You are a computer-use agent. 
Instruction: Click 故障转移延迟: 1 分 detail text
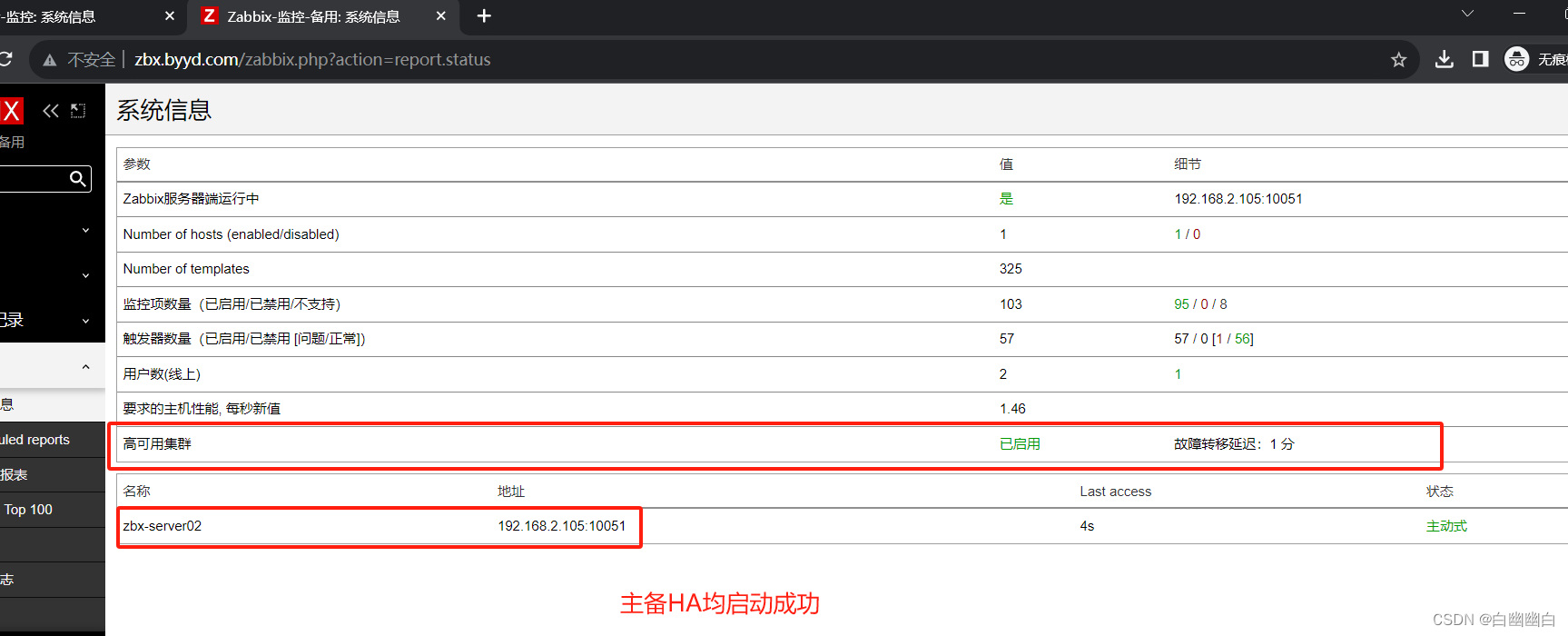[1234, 444]
